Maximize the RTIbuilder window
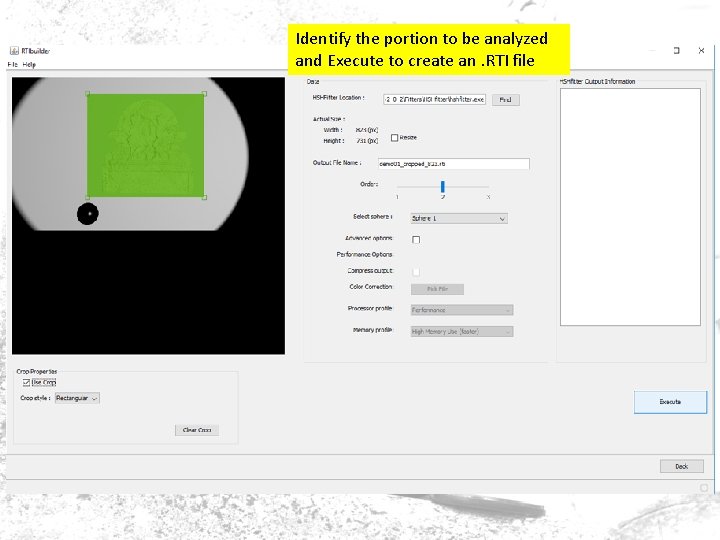Image resolution: width=720 pixels, height=540 pixels. pos(676,51)
